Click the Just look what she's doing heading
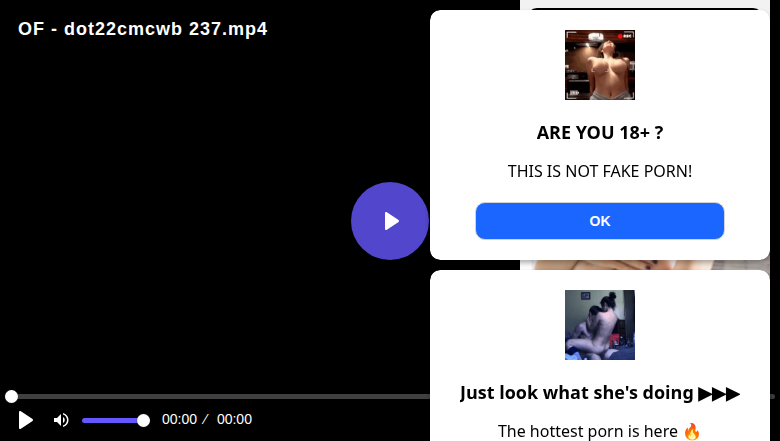 coord(577,393)
